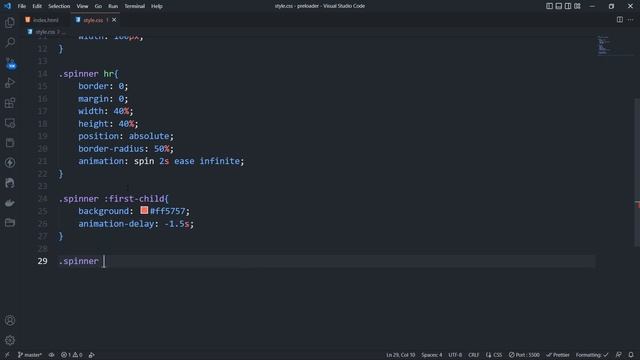Toggle primary side bar layout icon
The image size is (640, 360).
549,6
